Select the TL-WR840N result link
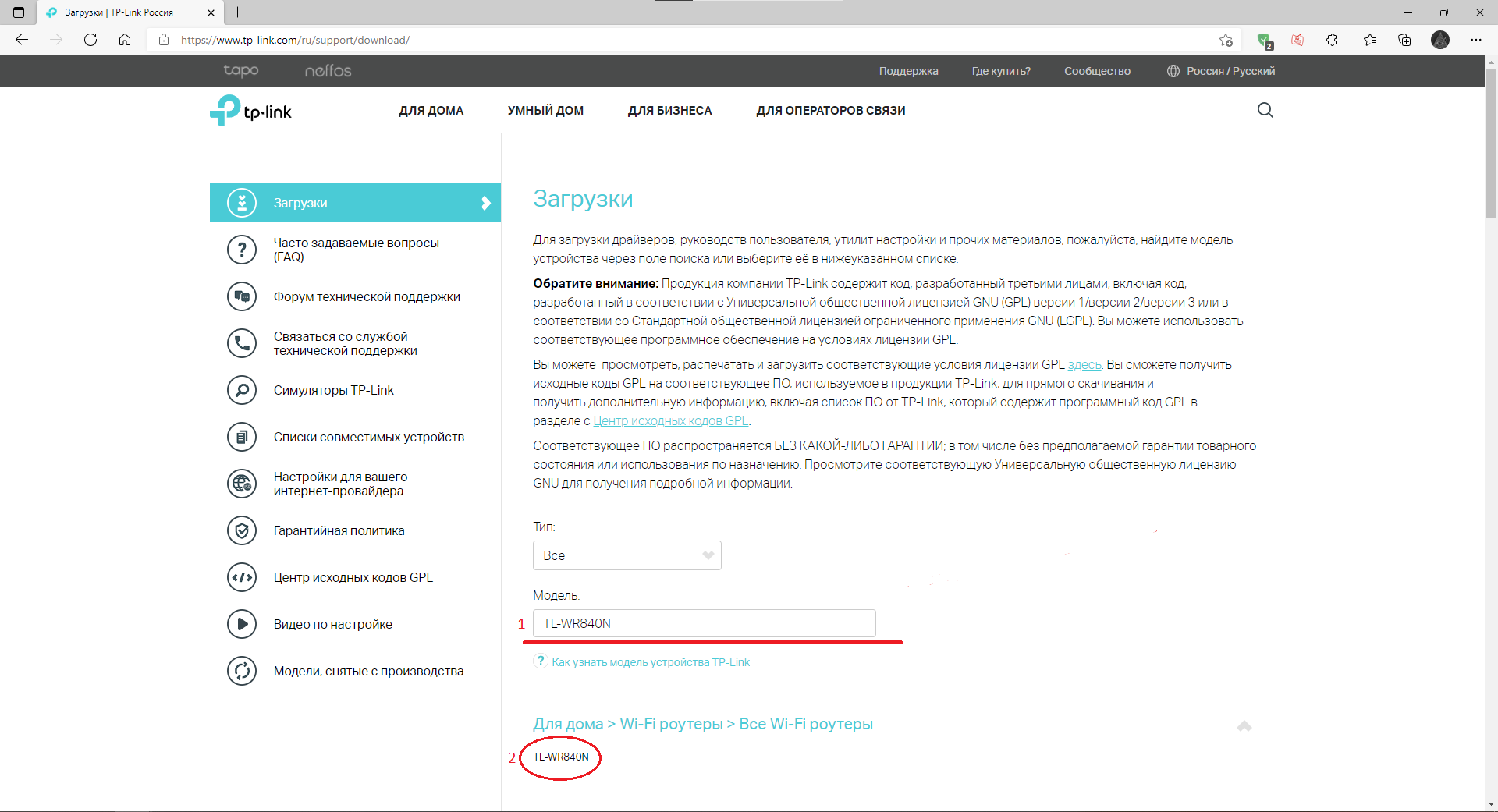Screen dimensions: 1498x812 coord(561,757)
